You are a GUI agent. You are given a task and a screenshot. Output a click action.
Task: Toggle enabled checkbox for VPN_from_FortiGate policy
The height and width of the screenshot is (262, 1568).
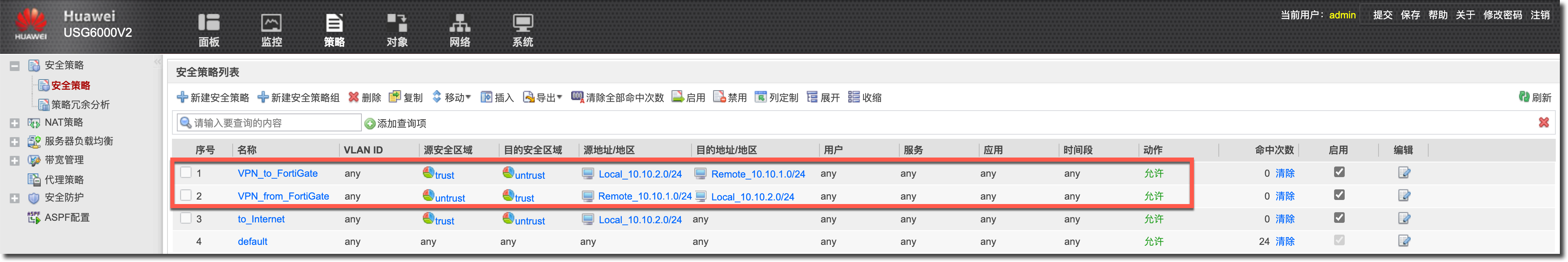pyautogui.click(x=1339, y=195)
